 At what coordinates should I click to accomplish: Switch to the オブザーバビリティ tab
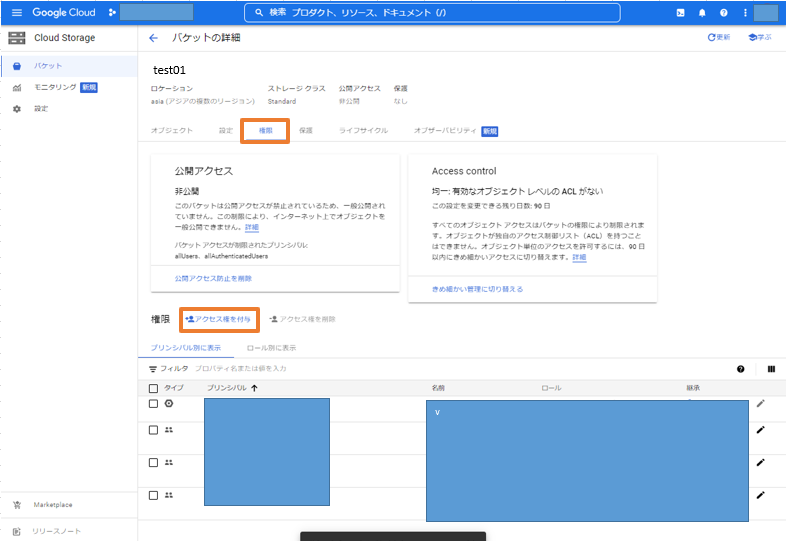tap(445, 130)
